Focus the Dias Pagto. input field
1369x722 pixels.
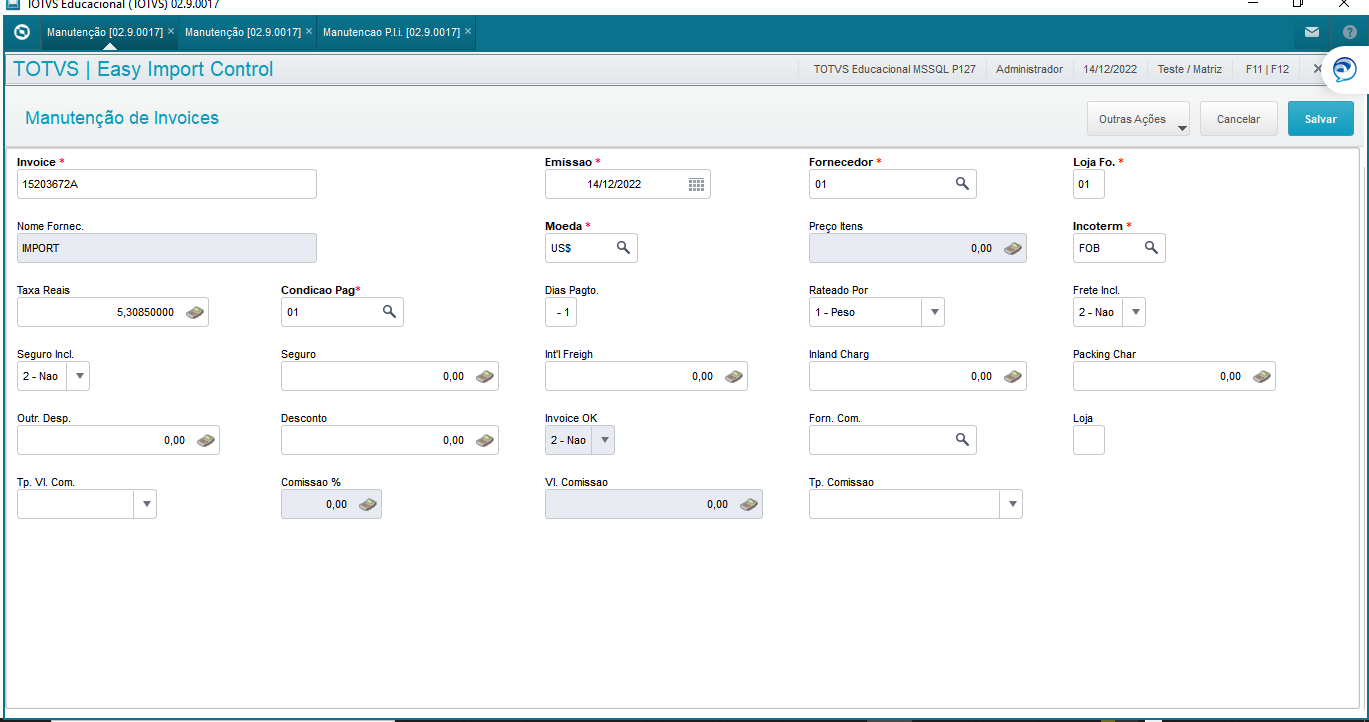pos(561,312)
